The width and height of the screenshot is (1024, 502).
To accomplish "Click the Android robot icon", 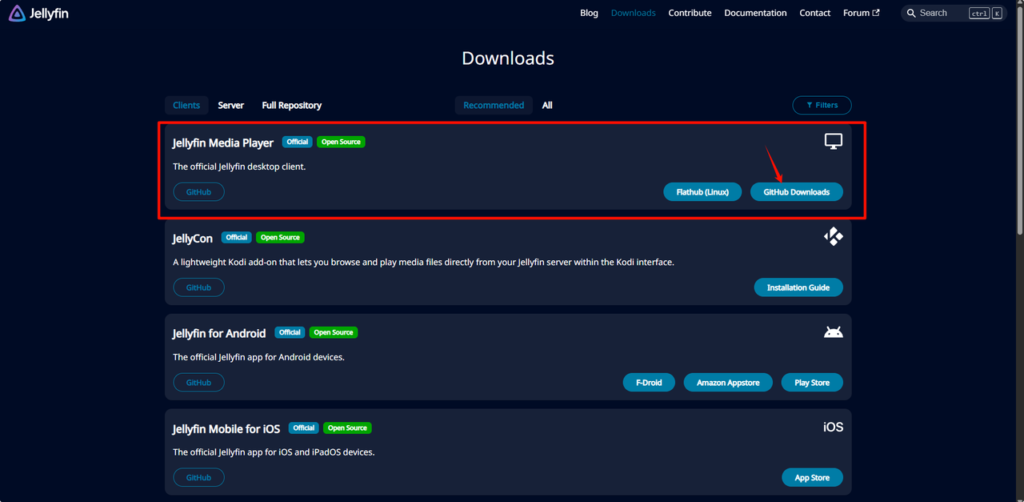I will [x=832, y=332].
